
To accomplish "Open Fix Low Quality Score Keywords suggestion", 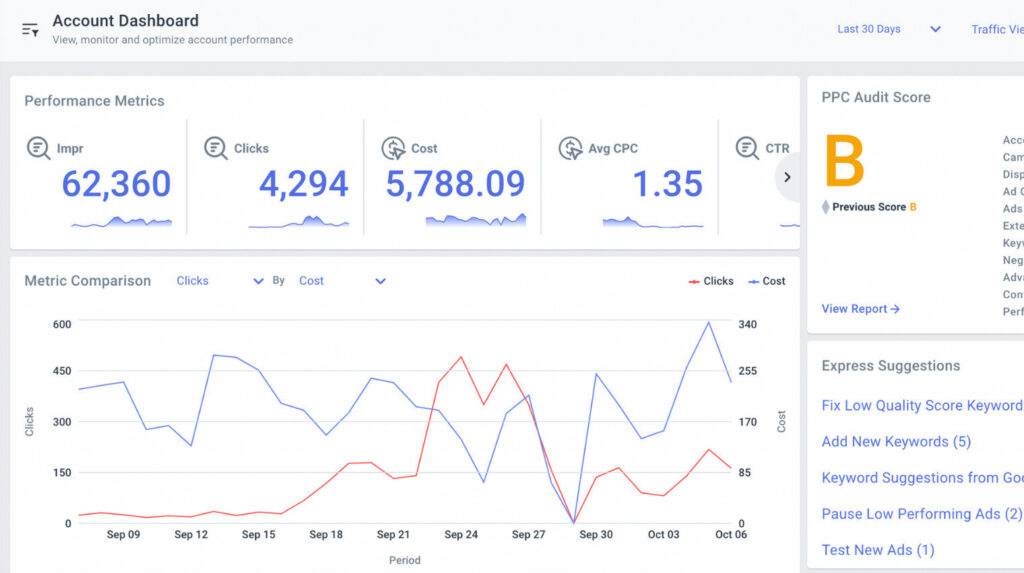I will tap(922, 405).
